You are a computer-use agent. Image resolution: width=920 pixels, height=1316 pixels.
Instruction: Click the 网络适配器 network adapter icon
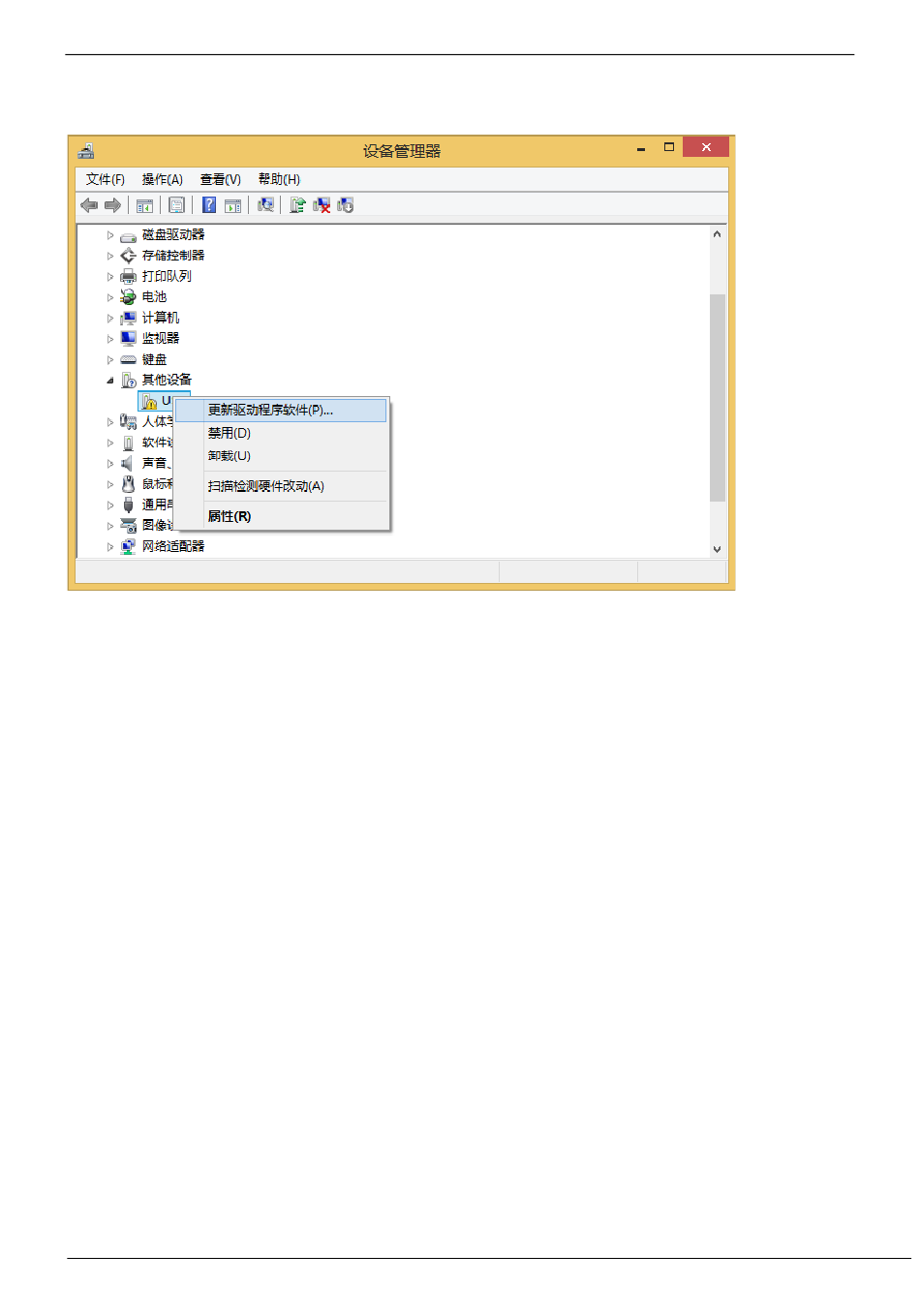pyautogui.click(x=128, y=546)
